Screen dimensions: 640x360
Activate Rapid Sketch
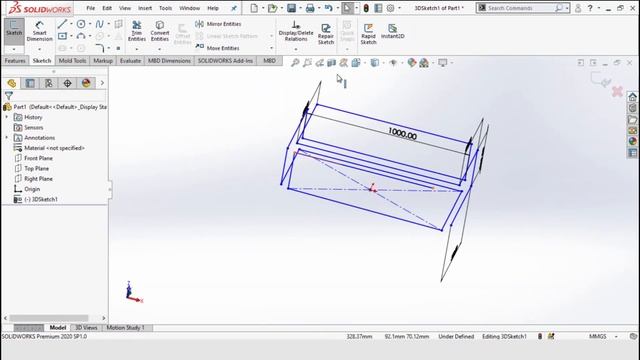368,33
